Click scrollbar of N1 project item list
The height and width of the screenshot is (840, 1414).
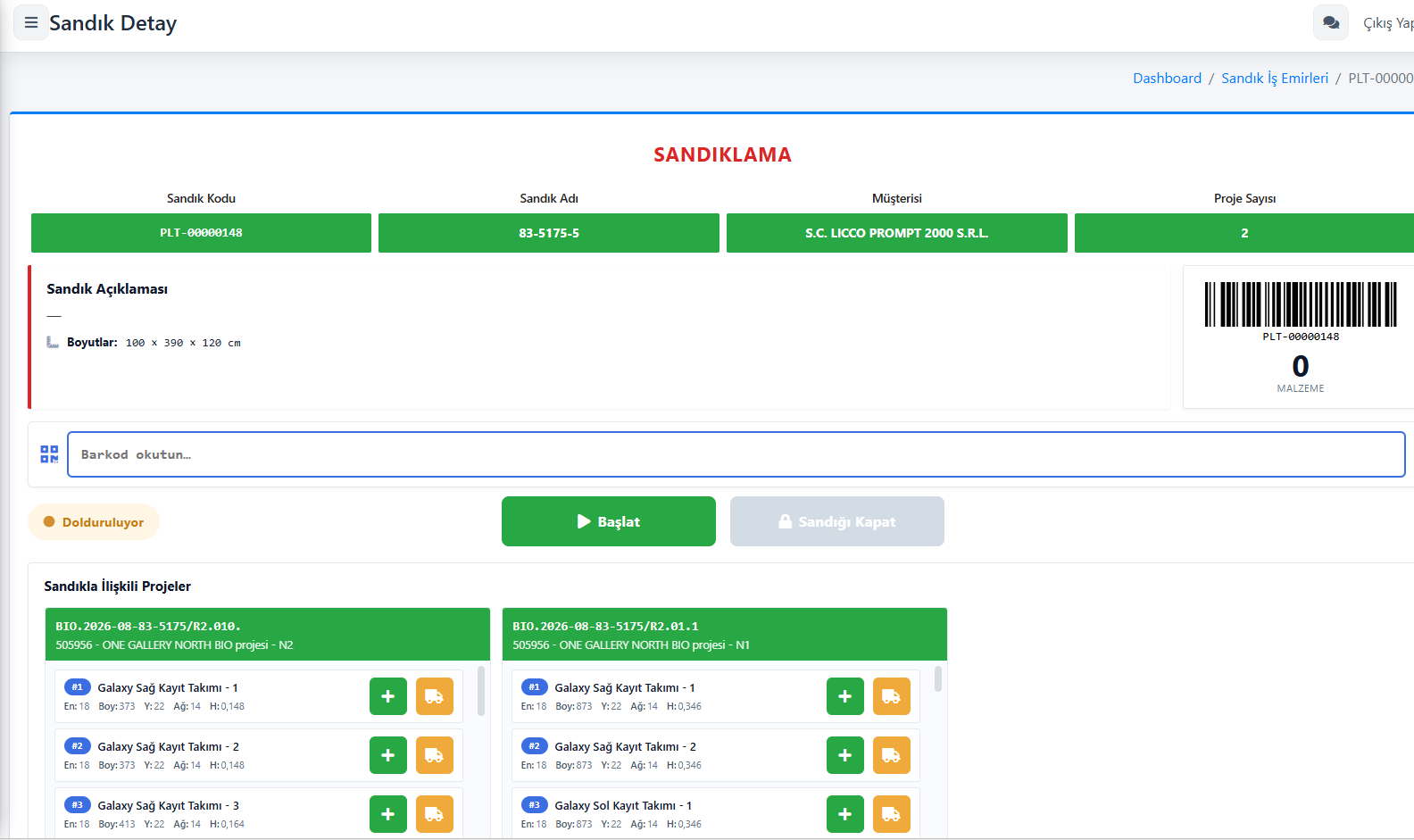coord(938,678)
